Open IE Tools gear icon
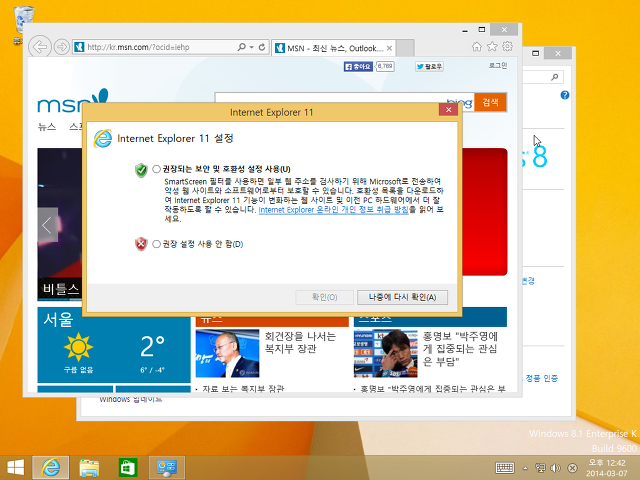Screen dimensions: 640x480 pos(507,46)
